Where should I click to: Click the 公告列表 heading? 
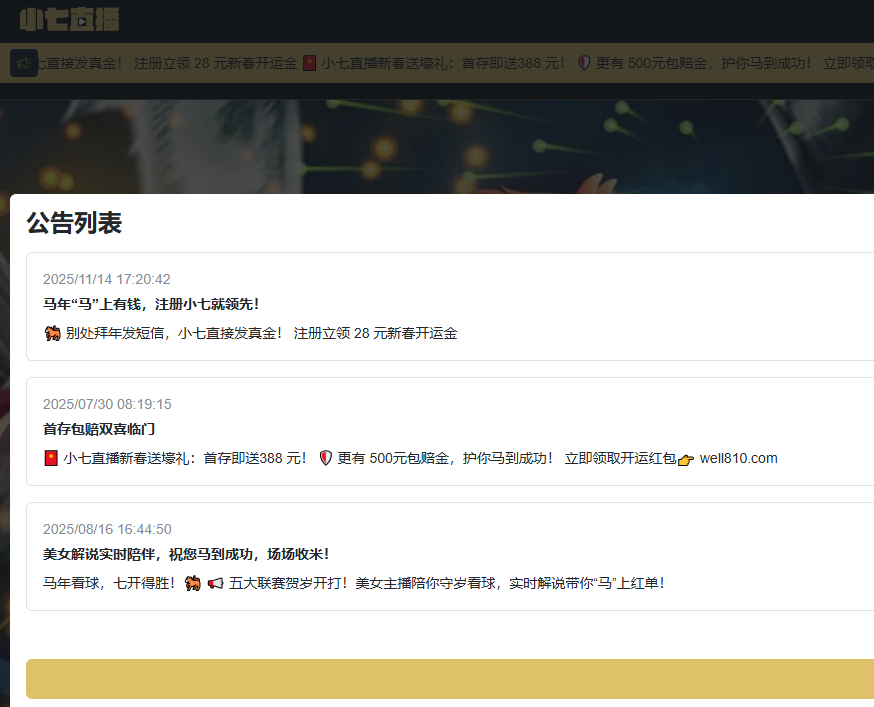tap(74, 223)
